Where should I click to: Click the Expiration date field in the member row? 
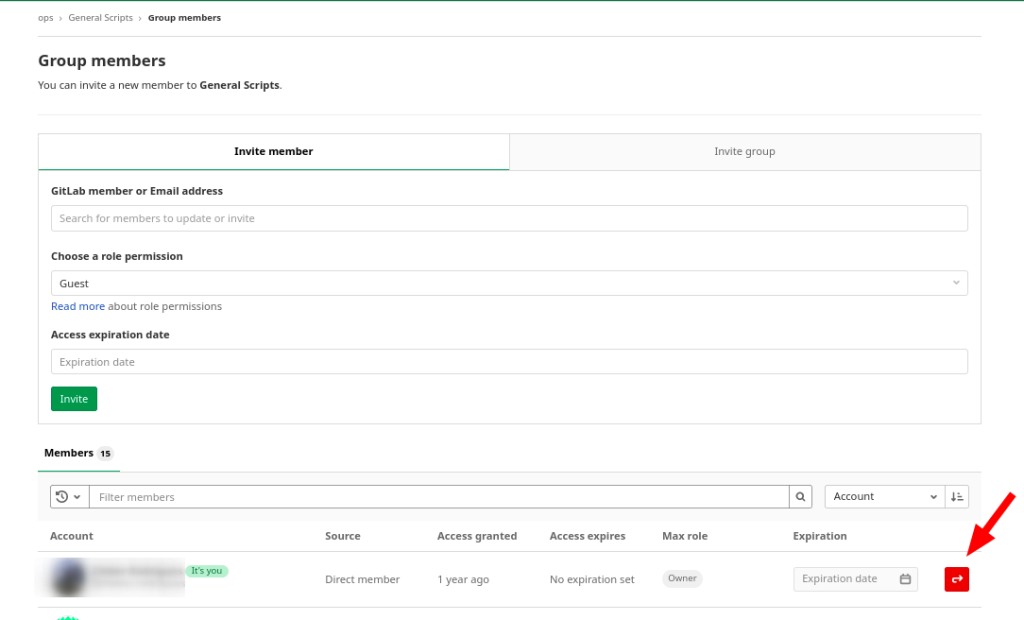[x=845, y=579]
